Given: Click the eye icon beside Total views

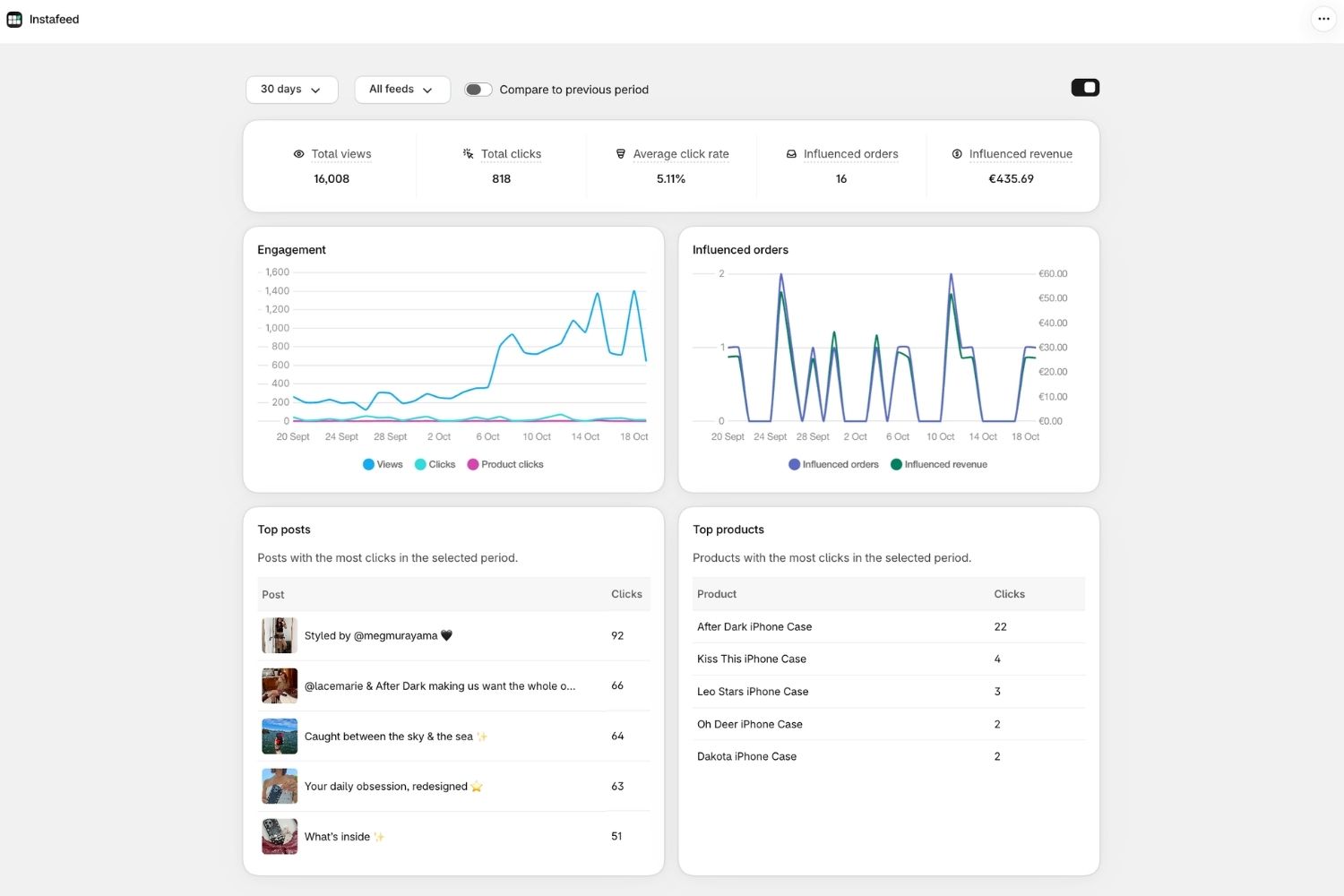Looking at the screenshot, I should pos(299,154).
